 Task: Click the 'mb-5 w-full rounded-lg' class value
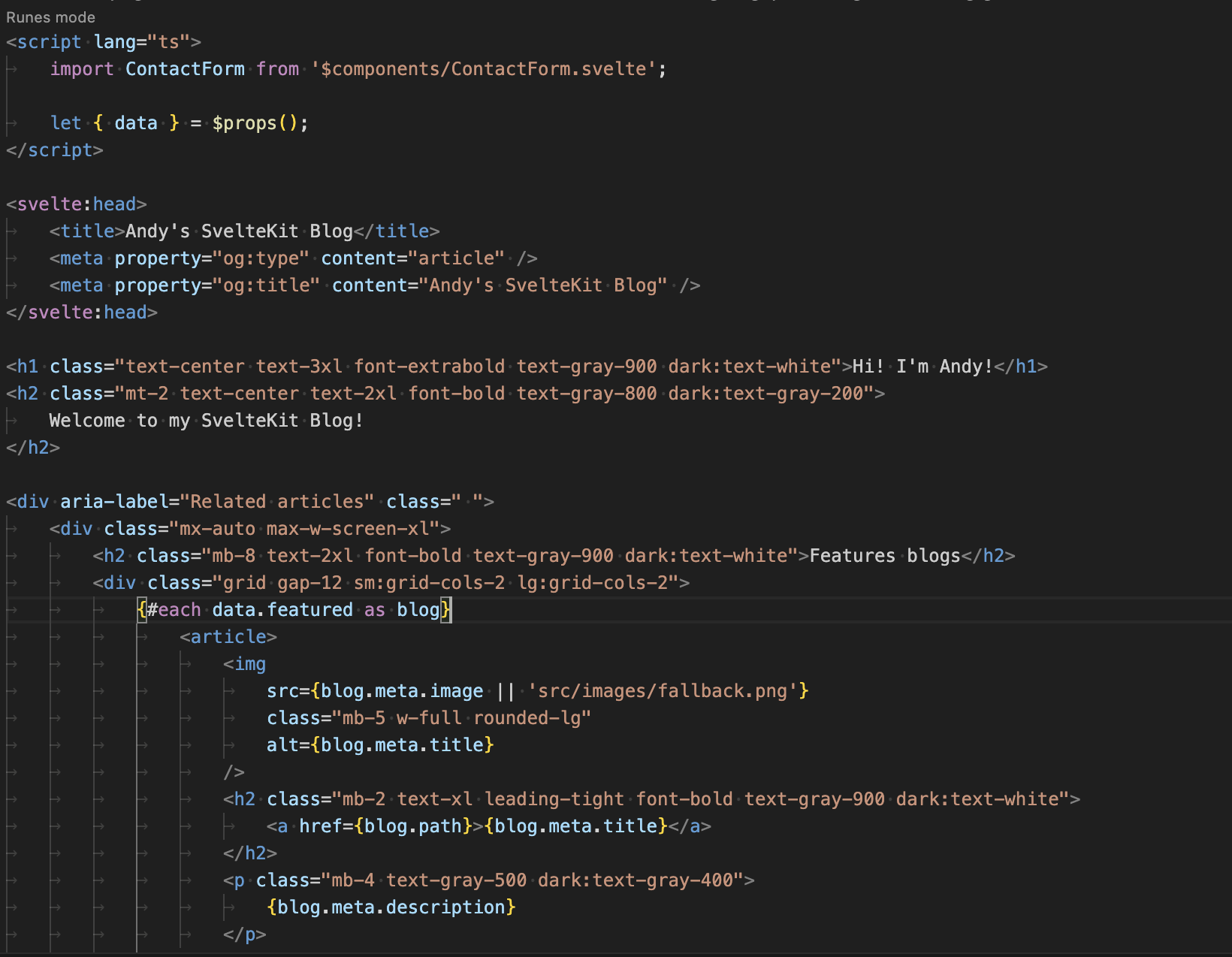[461, 718]
